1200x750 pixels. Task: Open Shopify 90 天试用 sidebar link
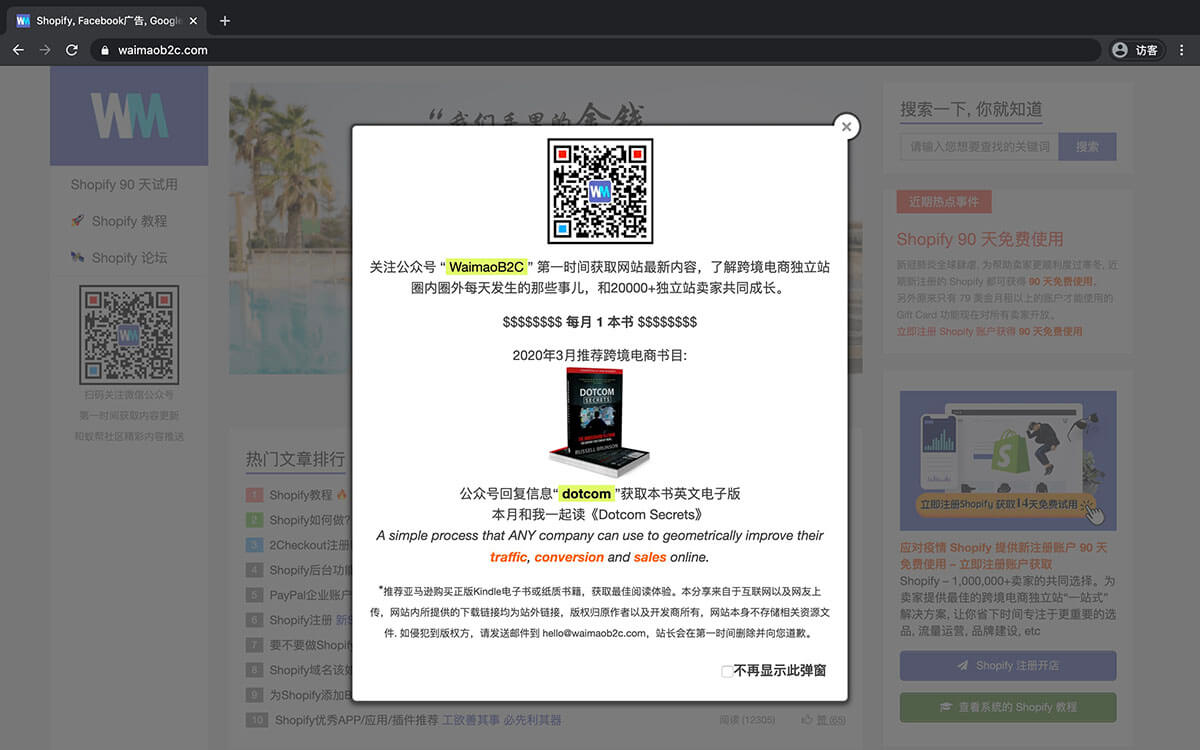[124, 184]
